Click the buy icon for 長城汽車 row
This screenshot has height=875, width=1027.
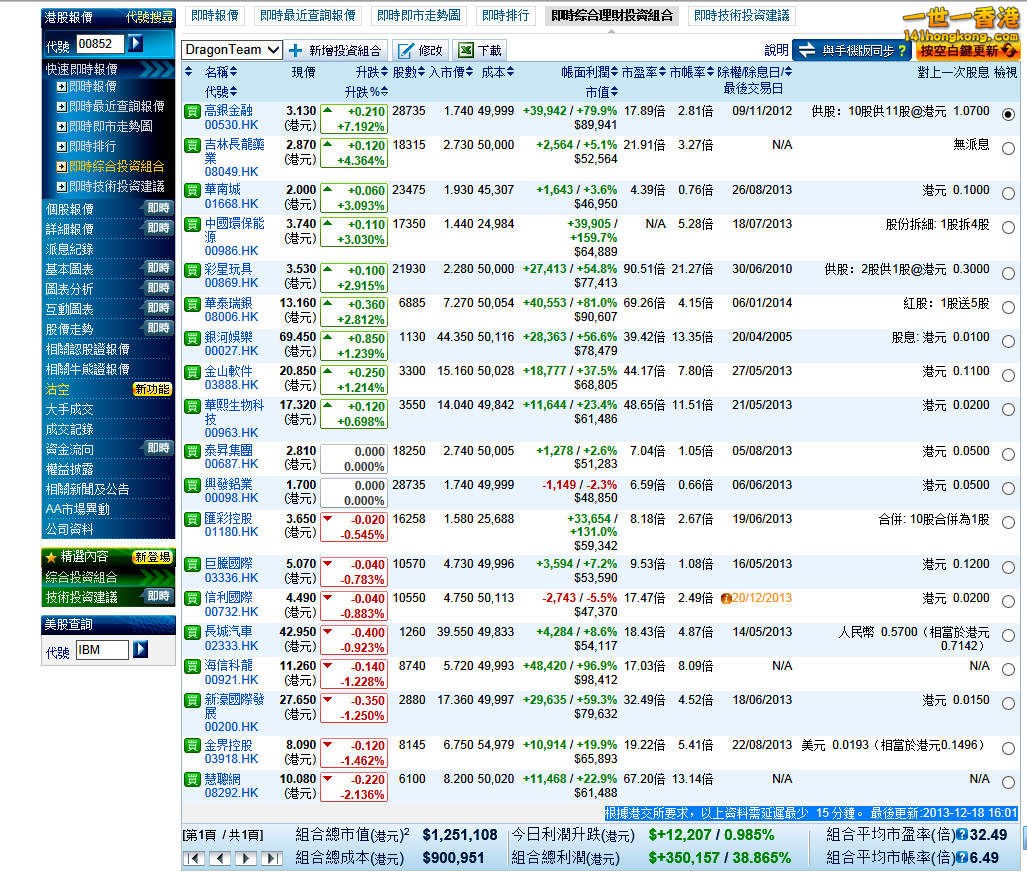click(x=192, y=633)
